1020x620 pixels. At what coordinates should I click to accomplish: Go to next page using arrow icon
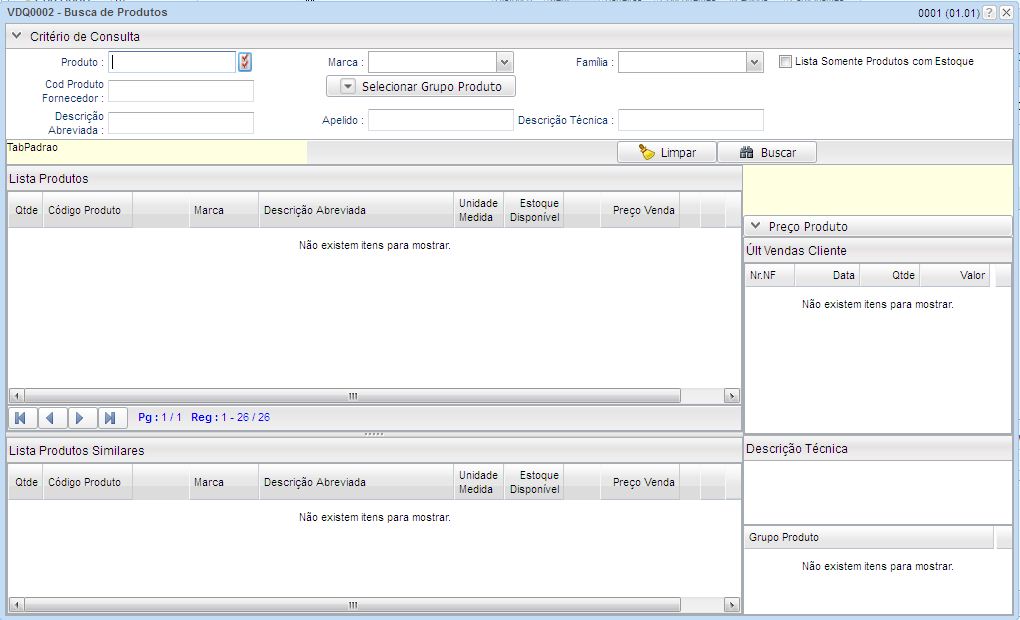pyautogui.click(x=82, y=418)
